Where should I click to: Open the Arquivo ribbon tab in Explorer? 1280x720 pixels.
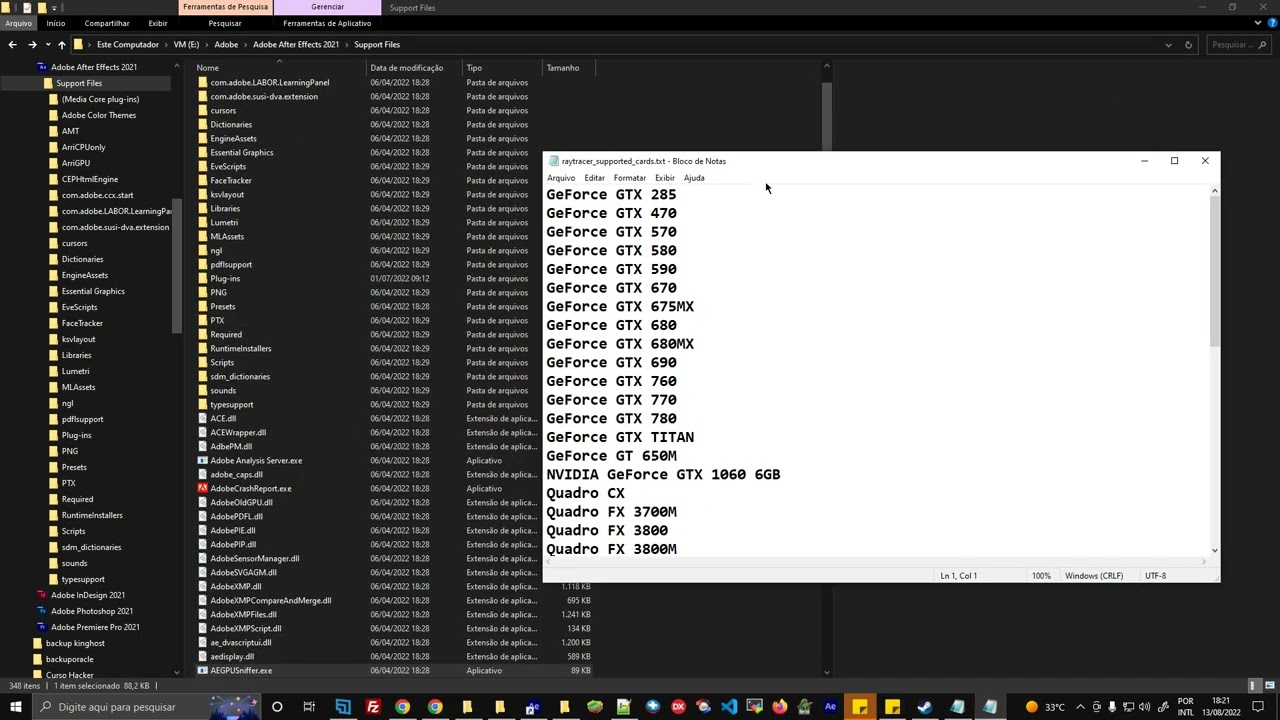point(18,23)
